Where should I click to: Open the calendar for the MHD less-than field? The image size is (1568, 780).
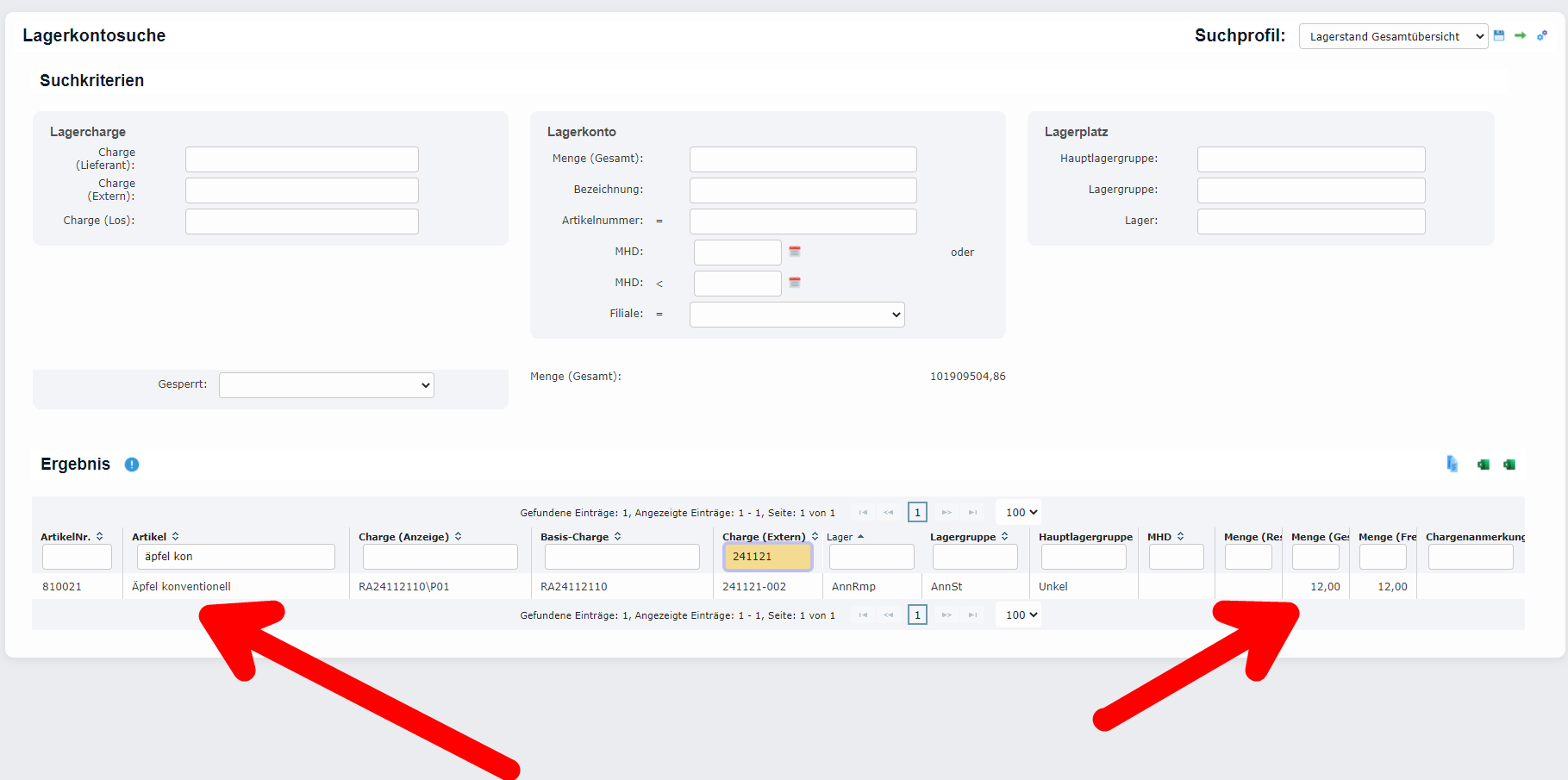coord(794,282)
